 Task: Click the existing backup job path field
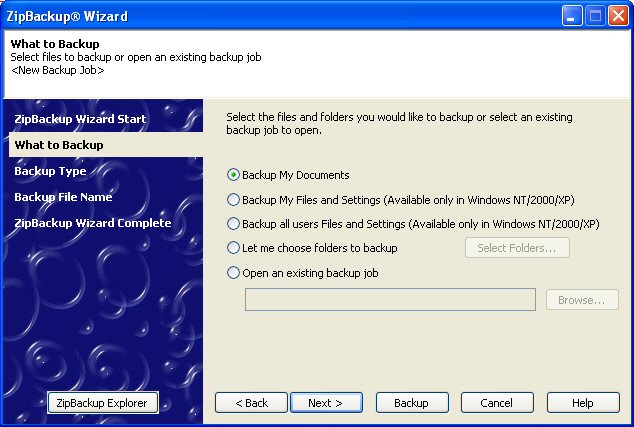(390, 300)
